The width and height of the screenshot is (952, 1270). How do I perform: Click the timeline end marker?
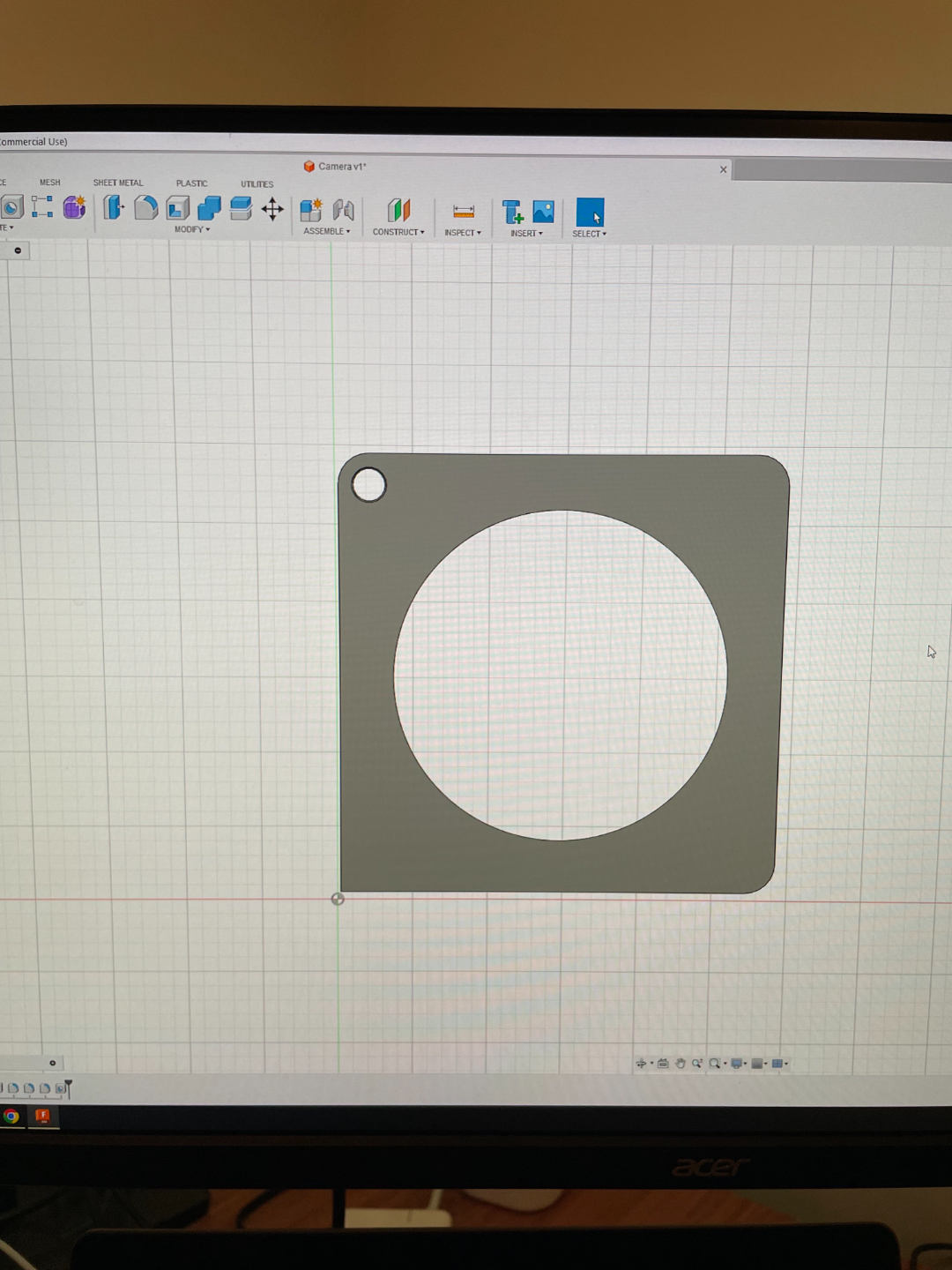[x=69, y=1088]
